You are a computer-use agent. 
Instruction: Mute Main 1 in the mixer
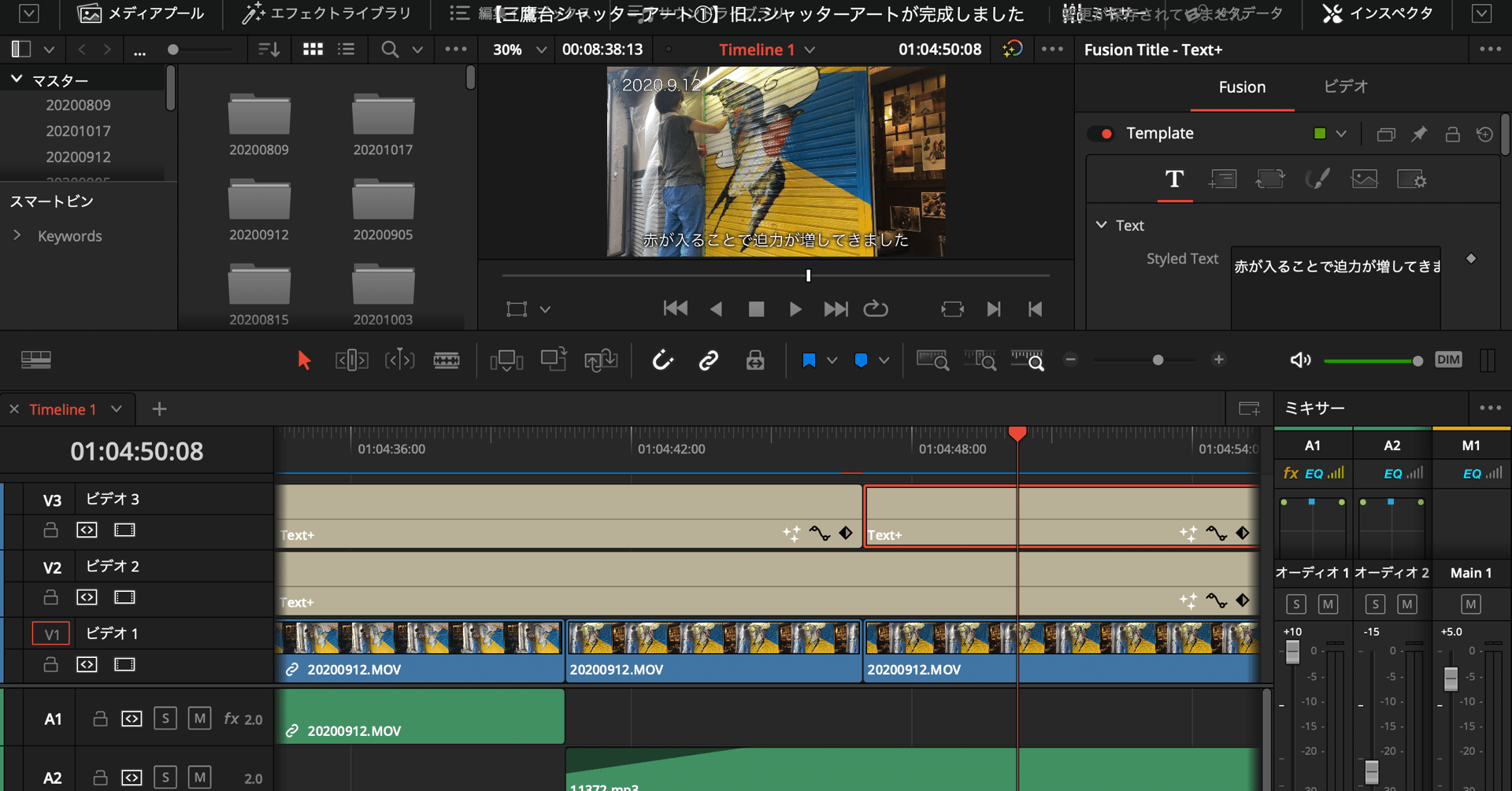[x=1470, y=604]
